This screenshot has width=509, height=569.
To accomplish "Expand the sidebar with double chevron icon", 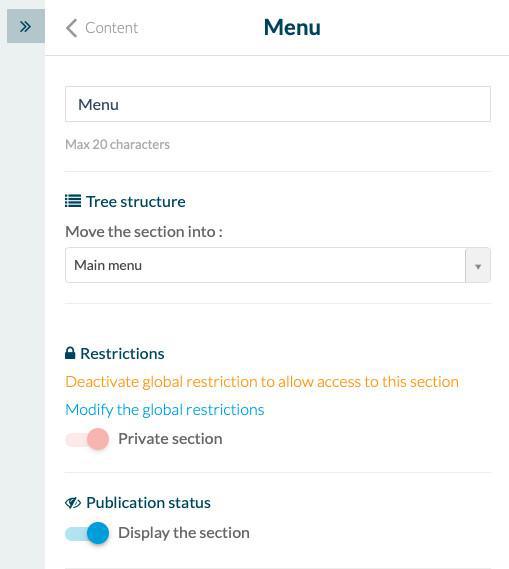I will (x=26, y=26).
